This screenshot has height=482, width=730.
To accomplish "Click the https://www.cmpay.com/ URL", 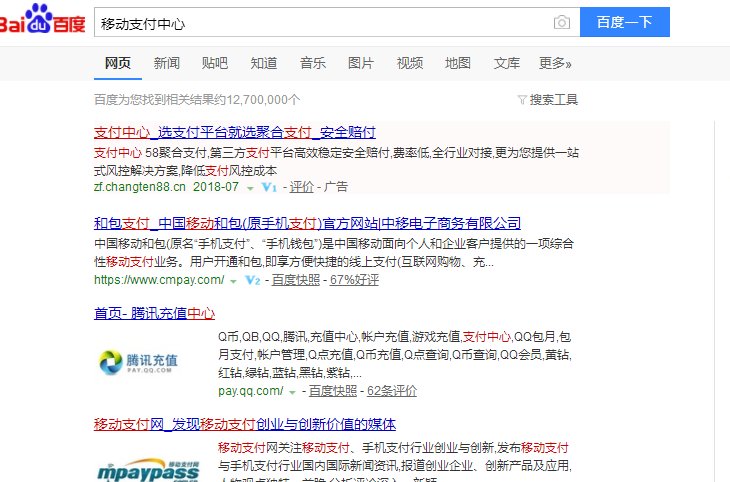I will pyautogui.click(x=159, y=280).
